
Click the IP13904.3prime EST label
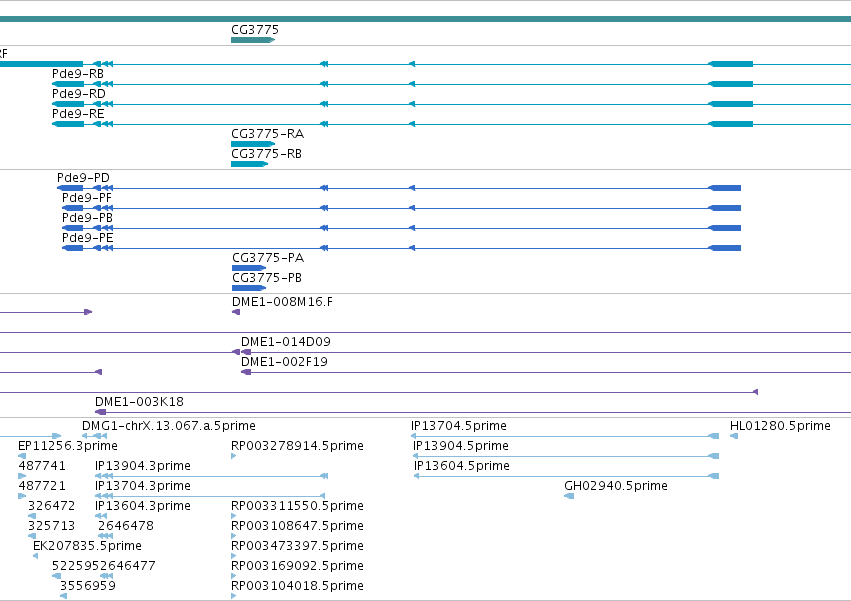click(x=143, y=466)
